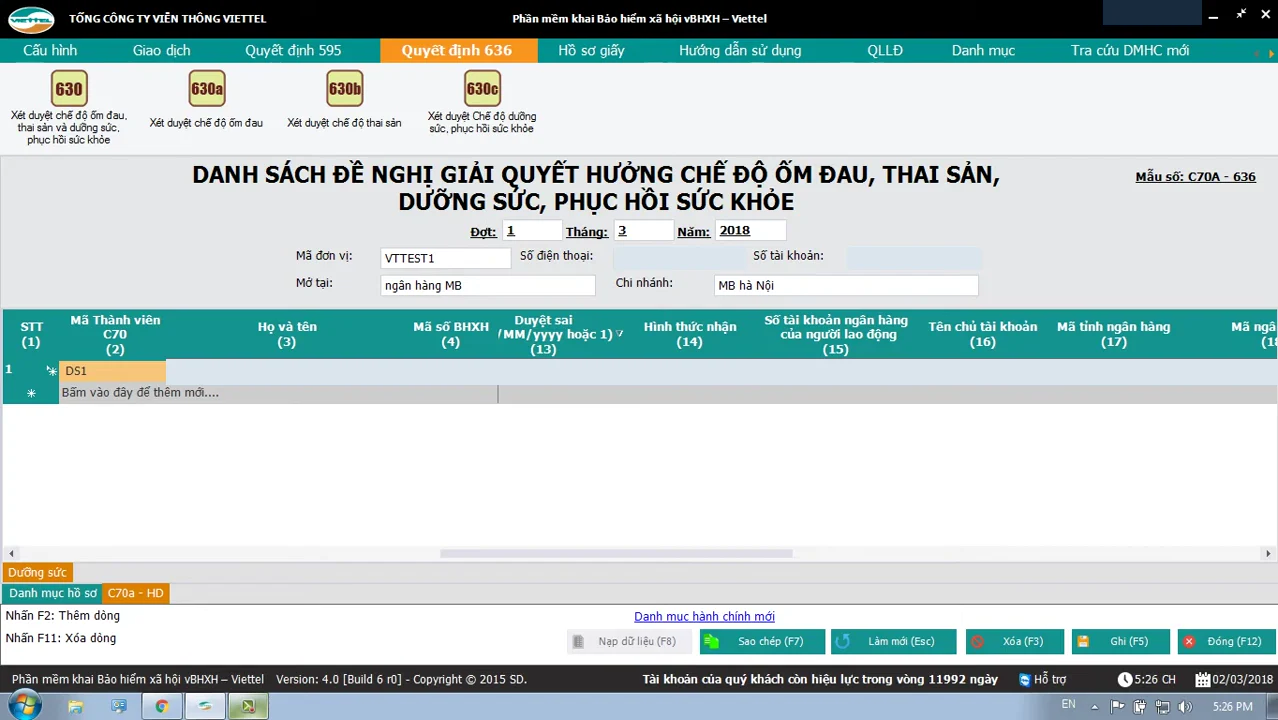Image resolution: width=1278 pixels, height=720 pixels.
Task: Open the Danh mục menu tab
Action: [x=983, y=50]
